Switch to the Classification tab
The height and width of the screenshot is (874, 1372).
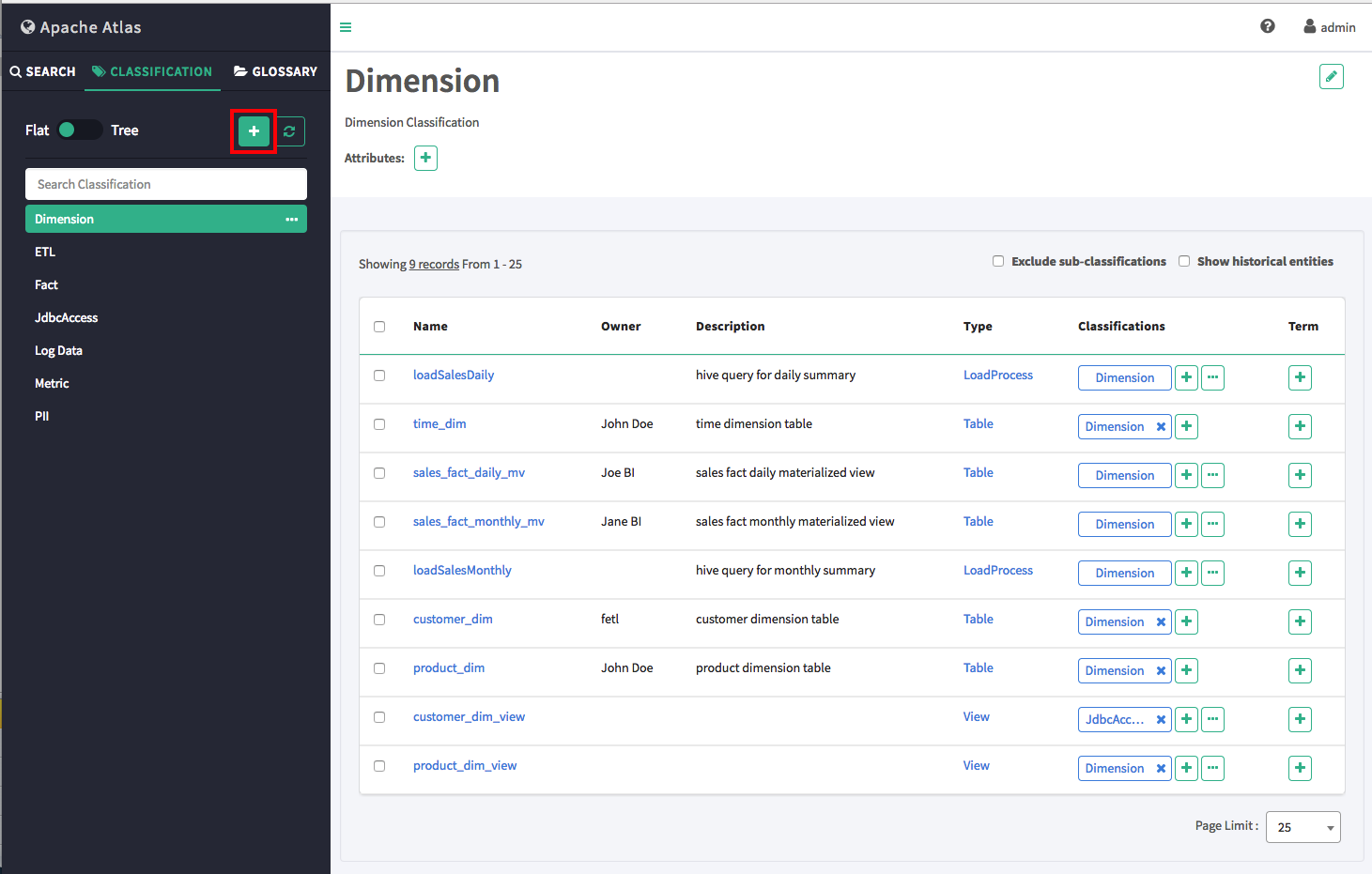152,71
